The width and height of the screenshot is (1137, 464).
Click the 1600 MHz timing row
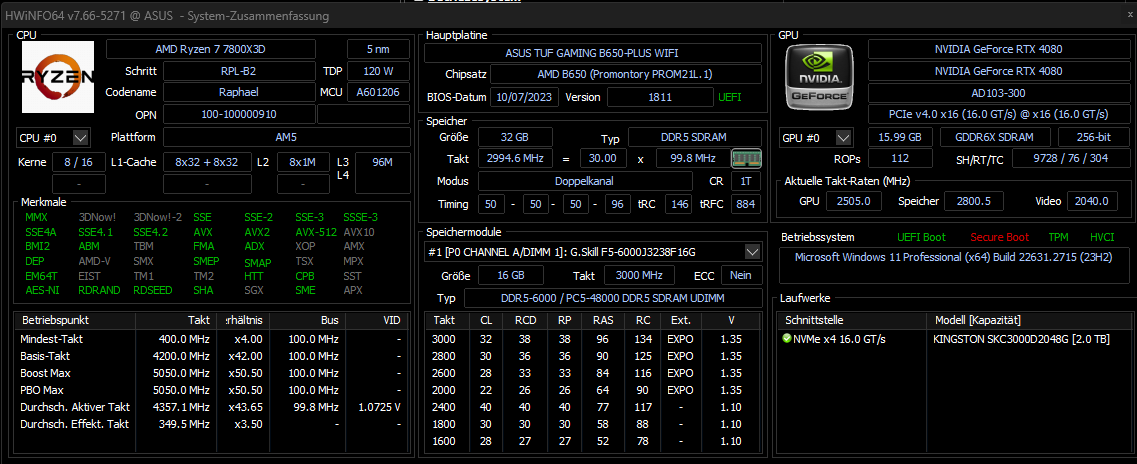click(592, 441)
